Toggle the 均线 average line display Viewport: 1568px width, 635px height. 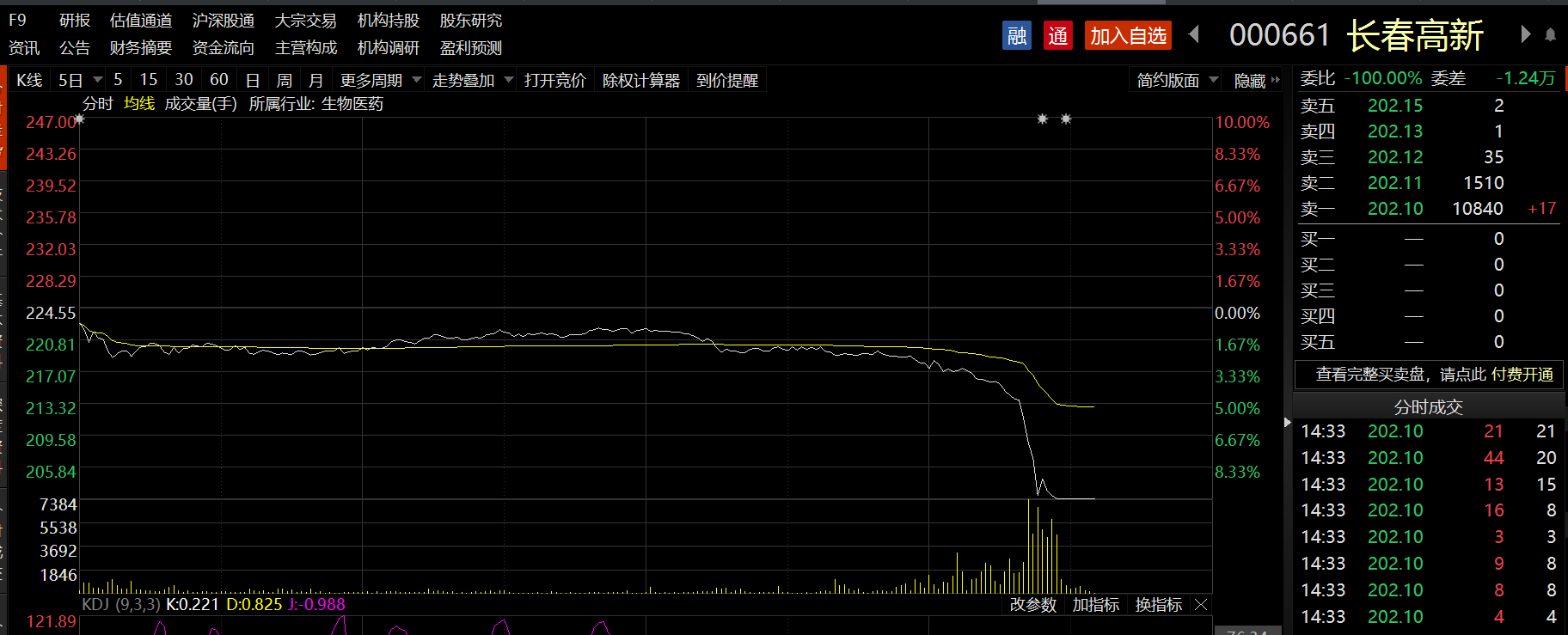(138, 104)
